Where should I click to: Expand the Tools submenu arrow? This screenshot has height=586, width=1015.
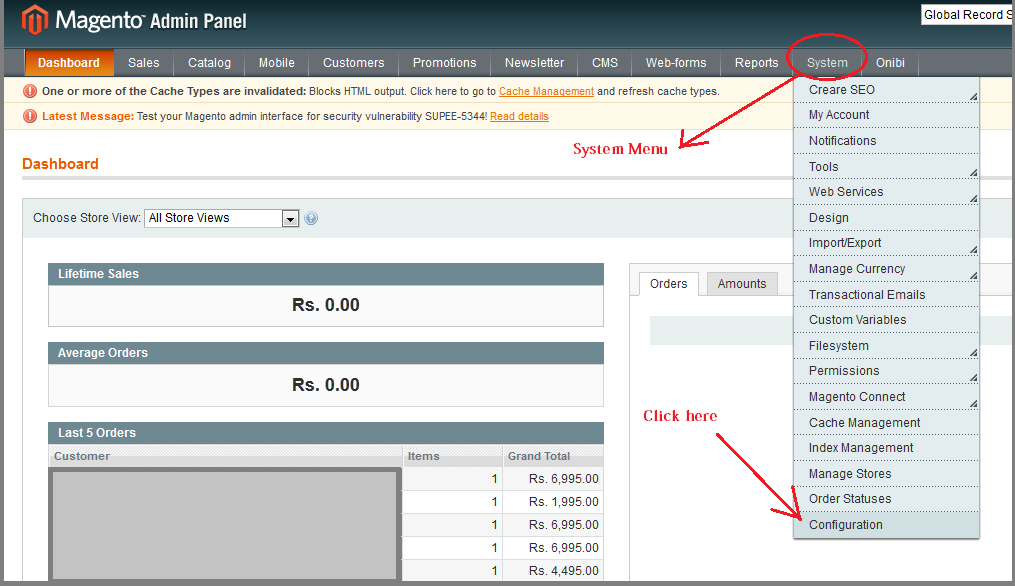click(x=973, y=173)
